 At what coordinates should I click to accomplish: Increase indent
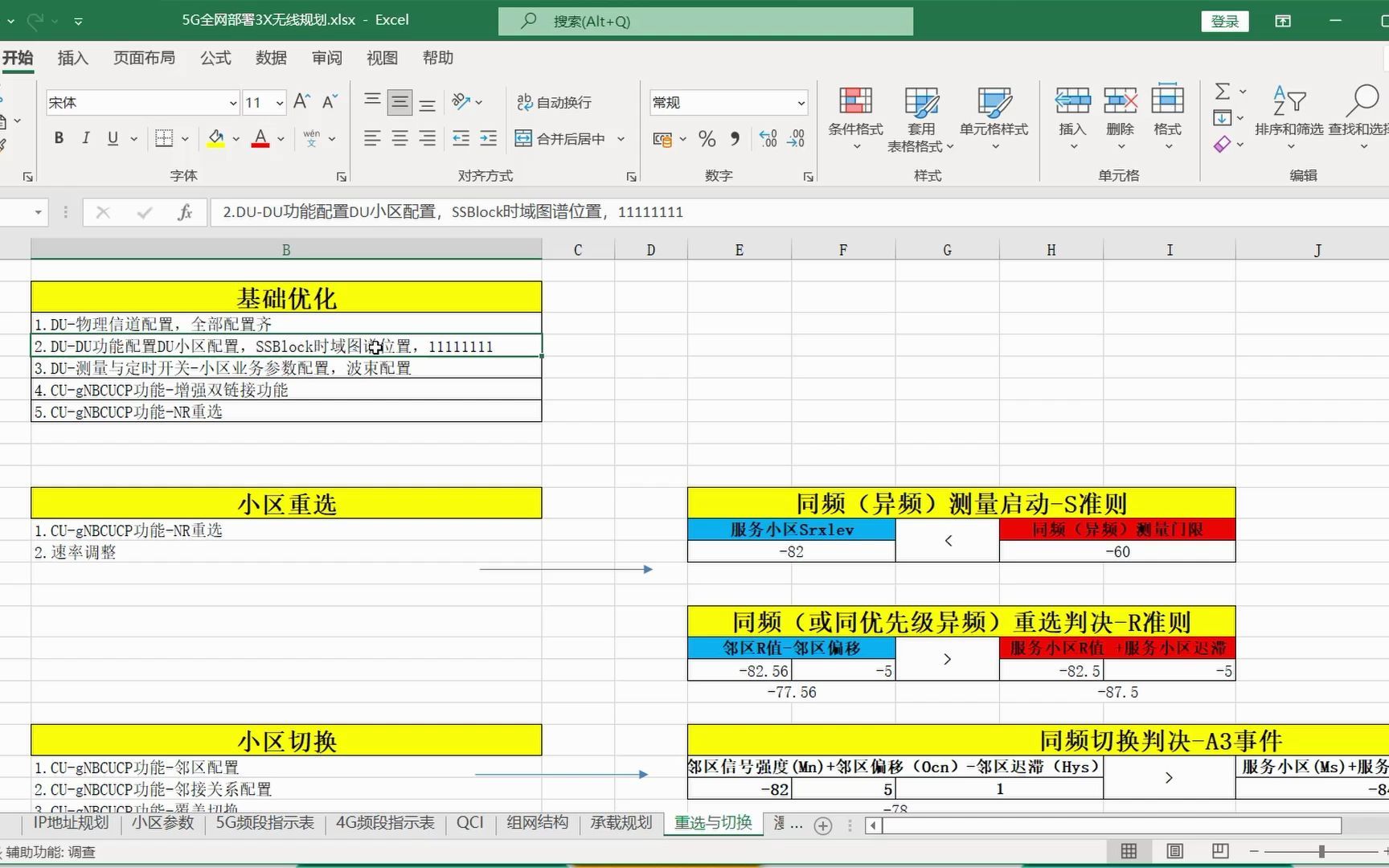pyautogui.click(x=488, y=138)
